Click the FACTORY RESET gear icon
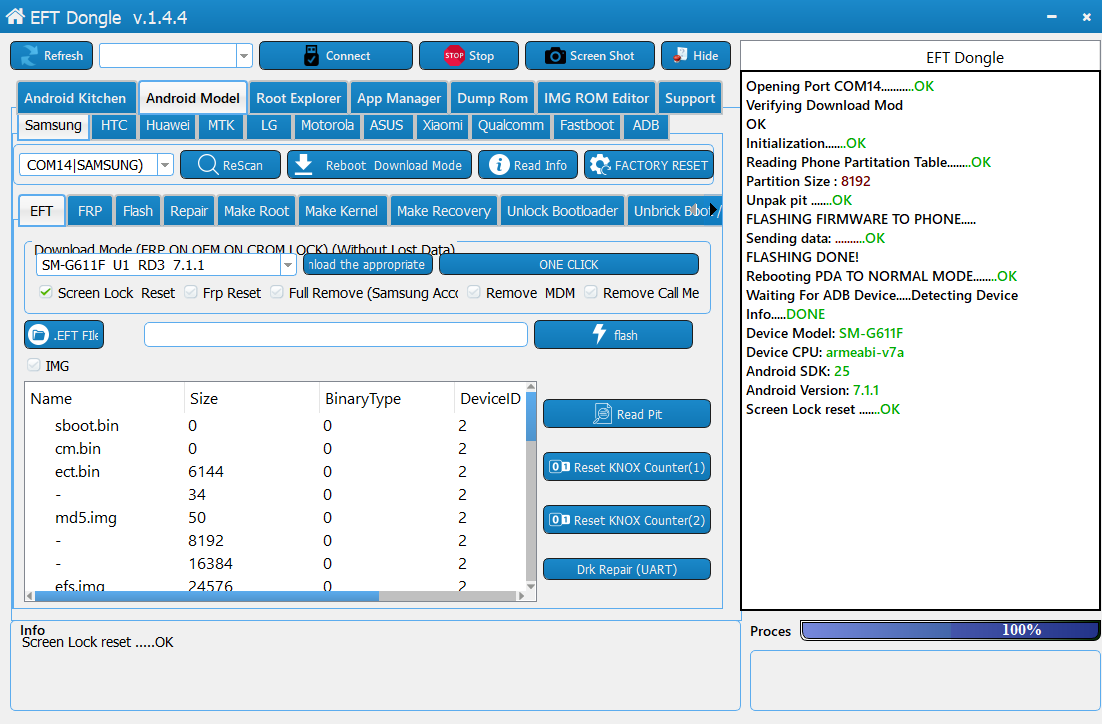The height and width of the screenshot is (724, 1102). 599,164
